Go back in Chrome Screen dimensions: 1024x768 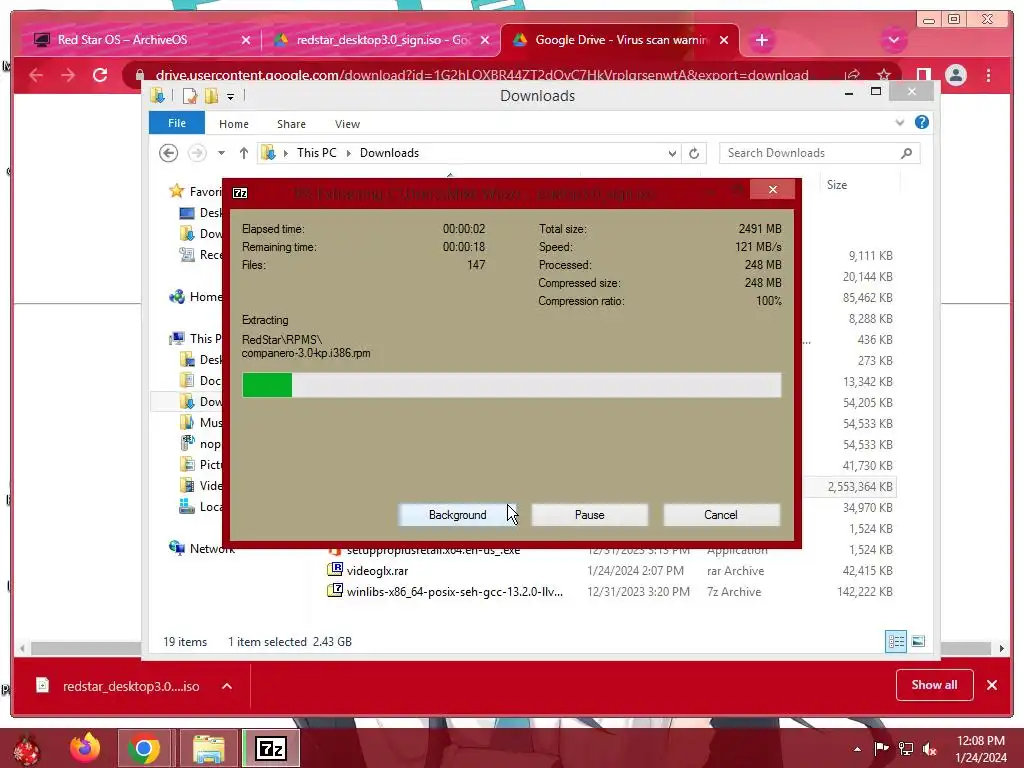point(36,75)
